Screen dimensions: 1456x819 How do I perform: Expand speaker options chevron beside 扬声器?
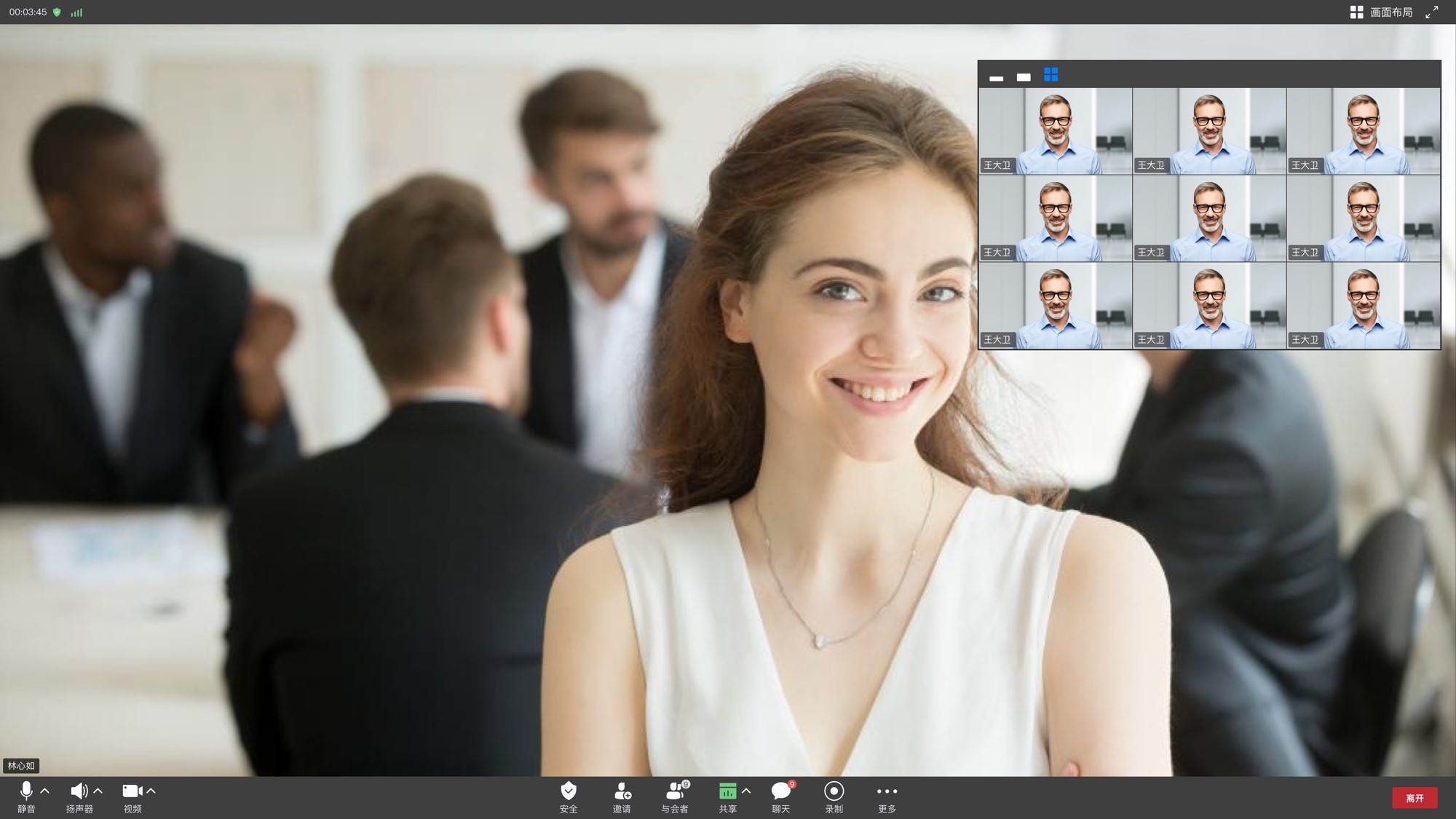click(98, 791)
